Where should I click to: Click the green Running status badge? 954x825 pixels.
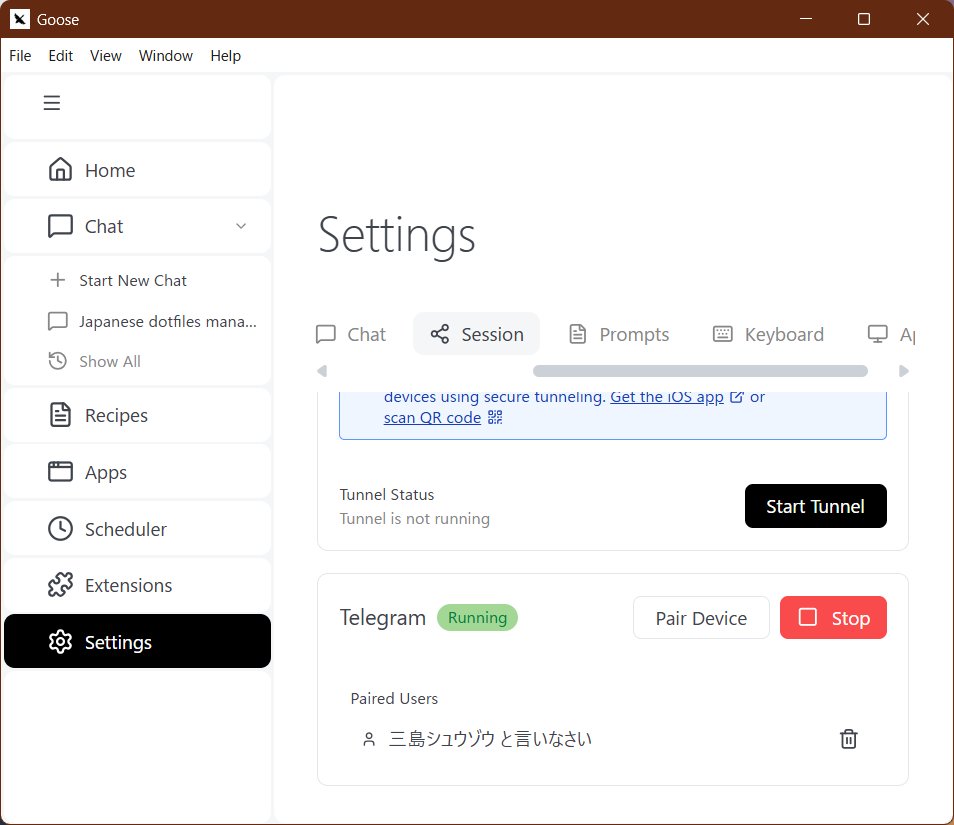(477, 618)
